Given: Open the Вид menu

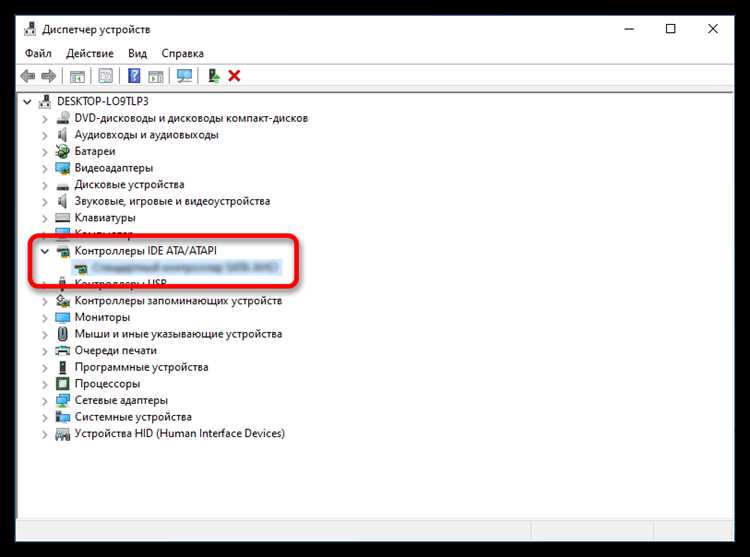Looking at the screenshot, I should coord(137,53).
